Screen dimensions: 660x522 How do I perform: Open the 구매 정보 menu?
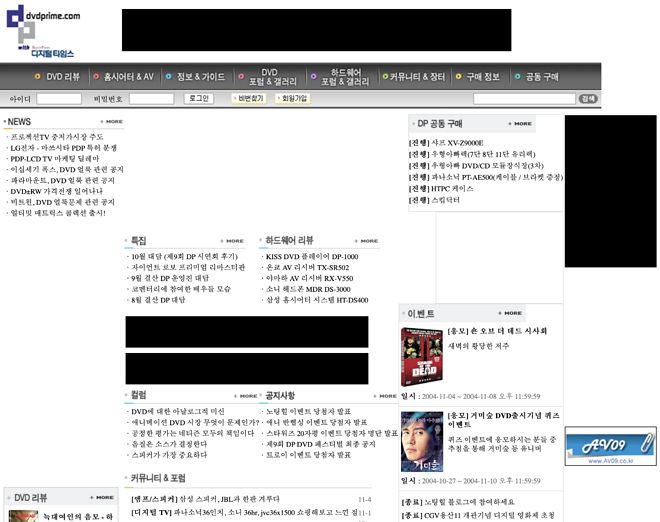(x=483, y=77)
